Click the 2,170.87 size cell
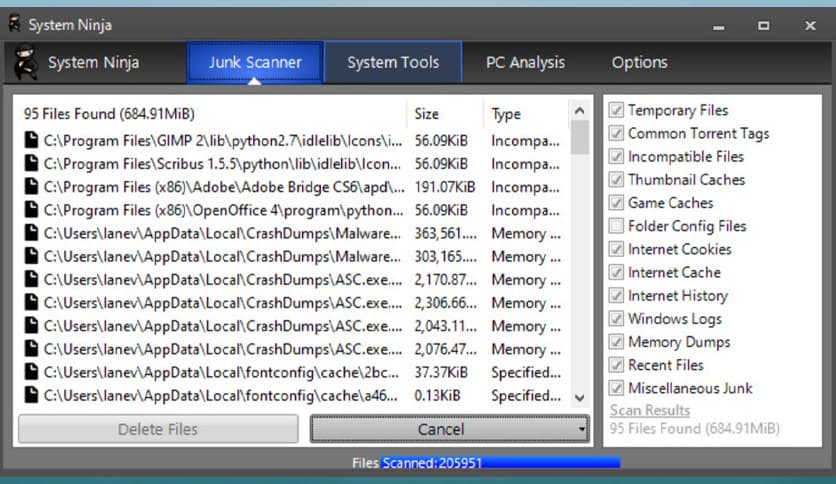The height and width of the screenshot is (484, 836). coord(446,280)
